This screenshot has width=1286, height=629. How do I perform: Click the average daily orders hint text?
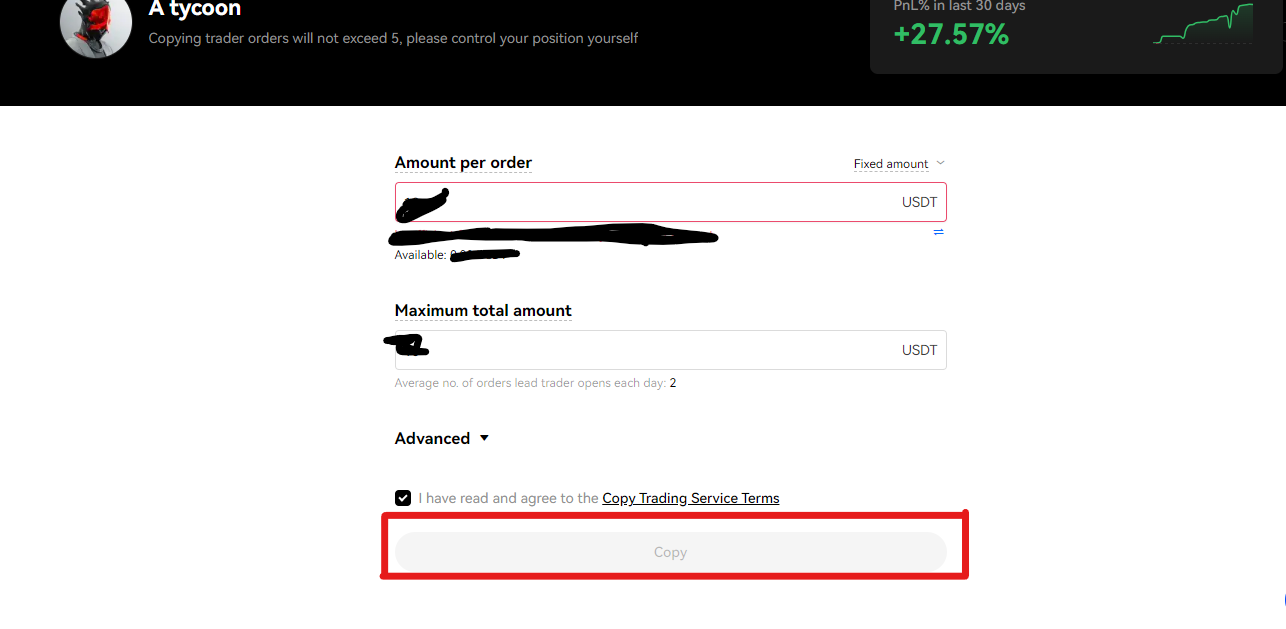click(536, 383)
